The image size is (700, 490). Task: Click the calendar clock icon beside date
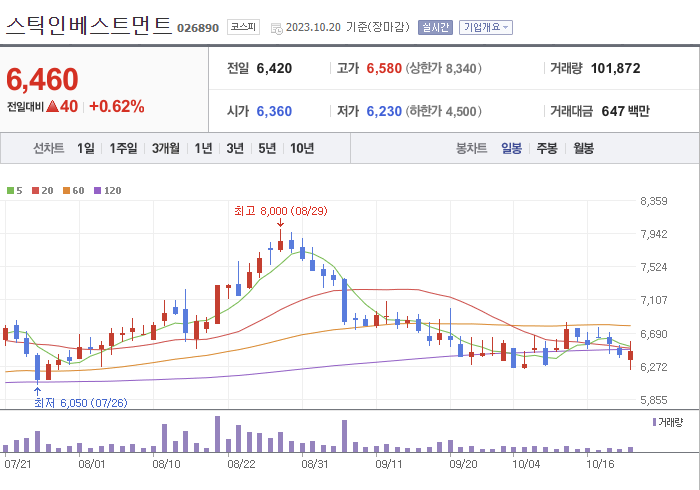(276, 29)
